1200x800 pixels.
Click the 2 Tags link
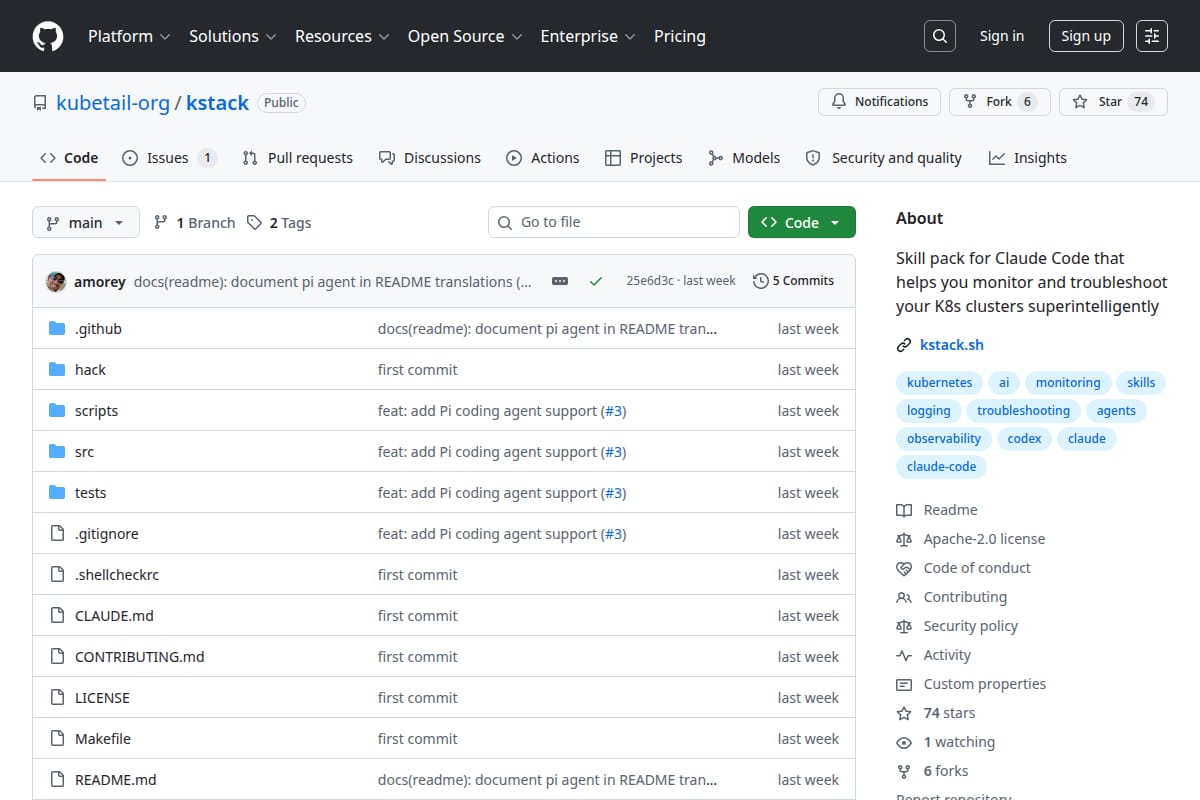pos(279,223)
